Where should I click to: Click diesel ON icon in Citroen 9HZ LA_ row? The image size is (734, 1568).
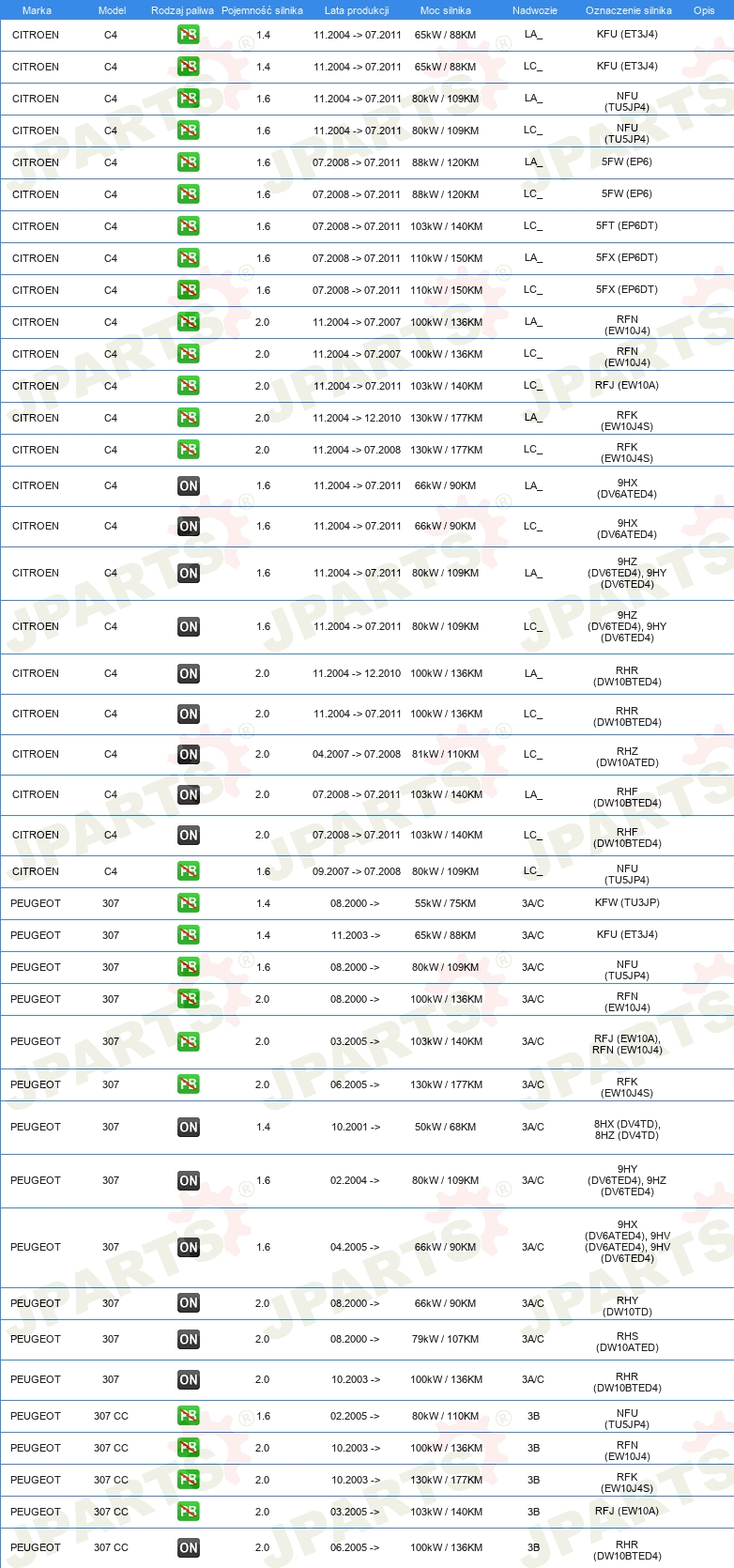coord(189,574)
